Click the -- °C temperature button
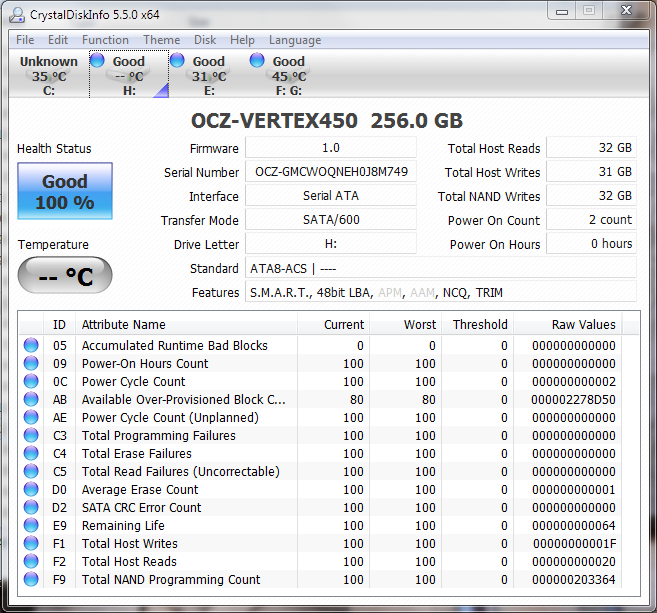 click(65, 275)
